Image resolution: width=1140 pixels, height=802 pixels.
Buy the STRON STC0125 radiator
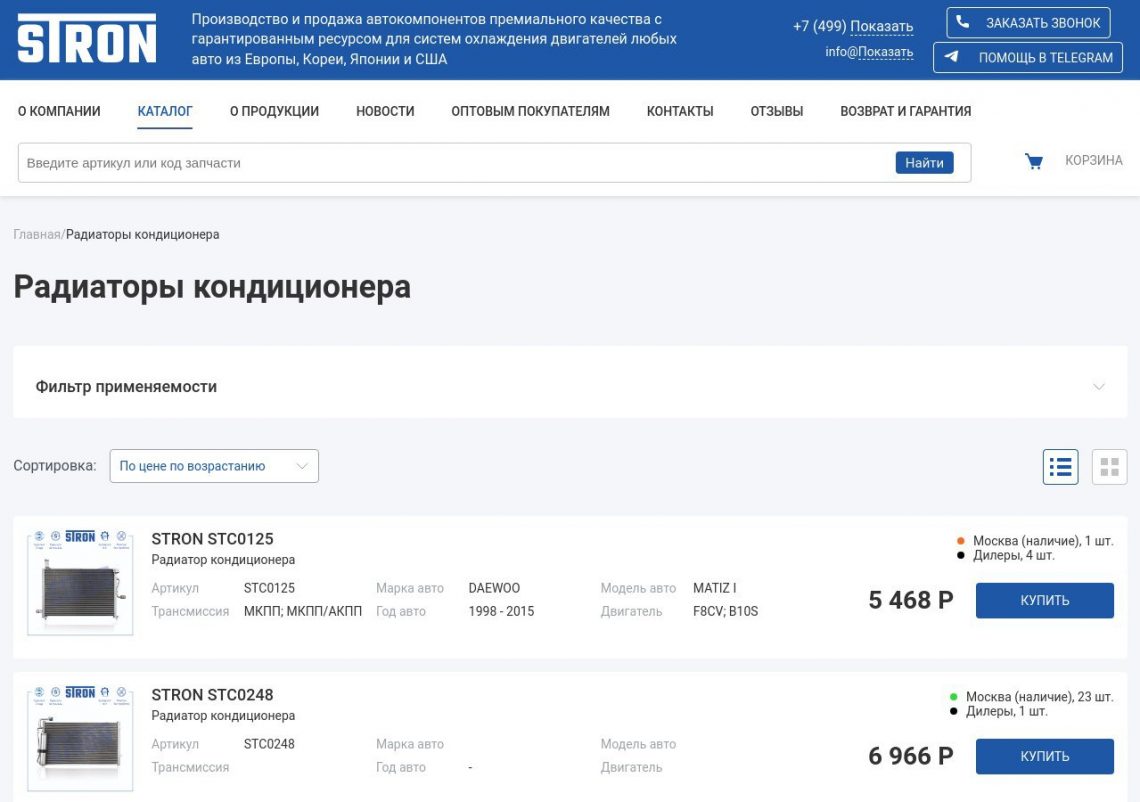(1044, 601)
